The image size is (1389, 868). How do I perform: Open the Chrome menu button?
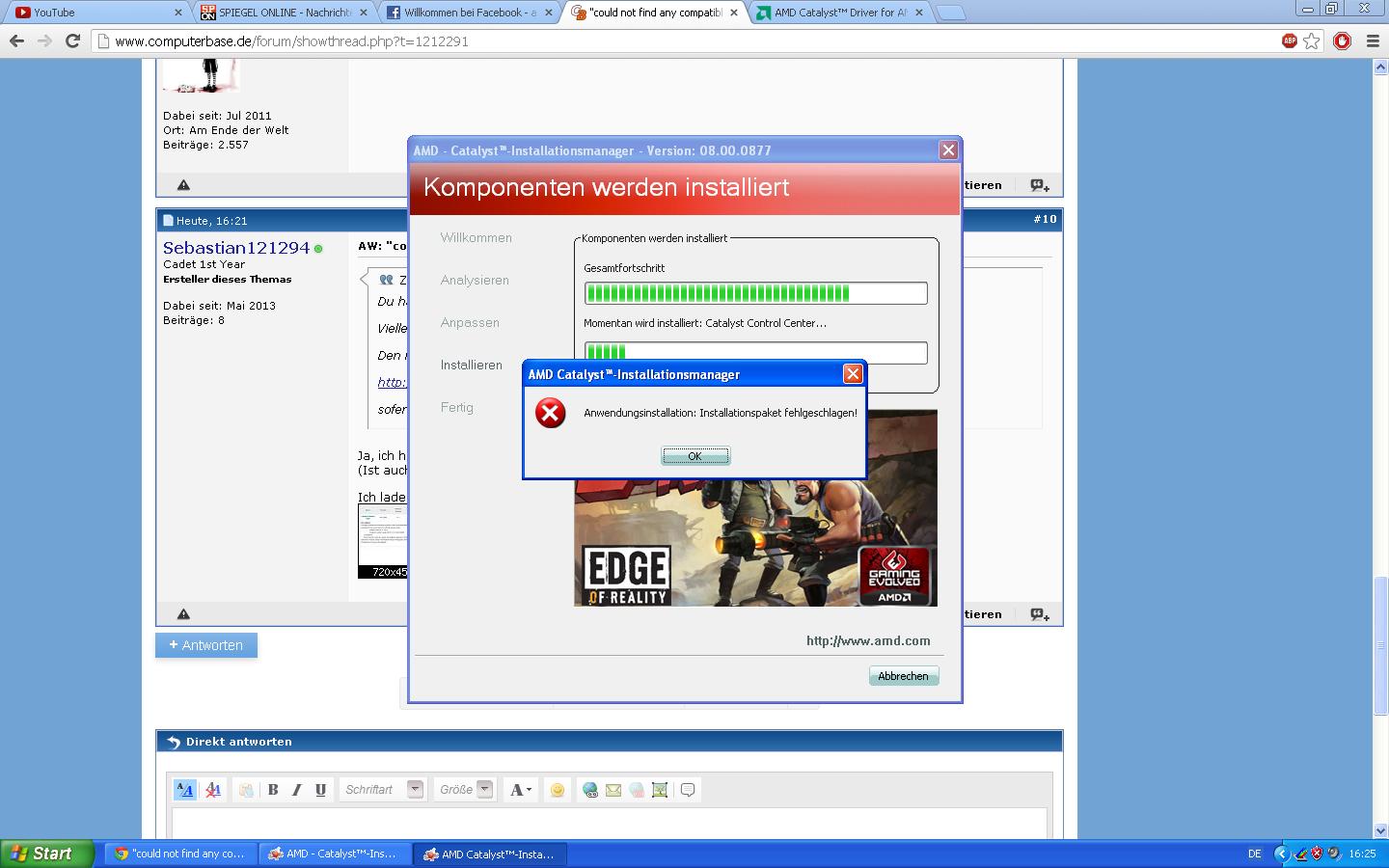(x=1373, y=41)
